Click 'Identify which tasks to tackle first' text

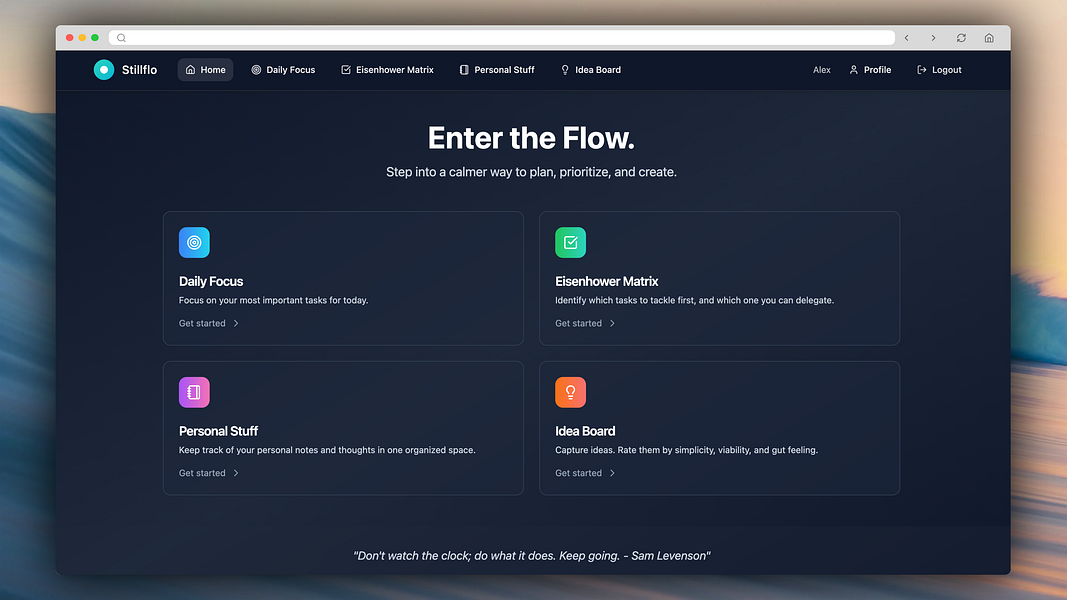[x=694, y=300]
